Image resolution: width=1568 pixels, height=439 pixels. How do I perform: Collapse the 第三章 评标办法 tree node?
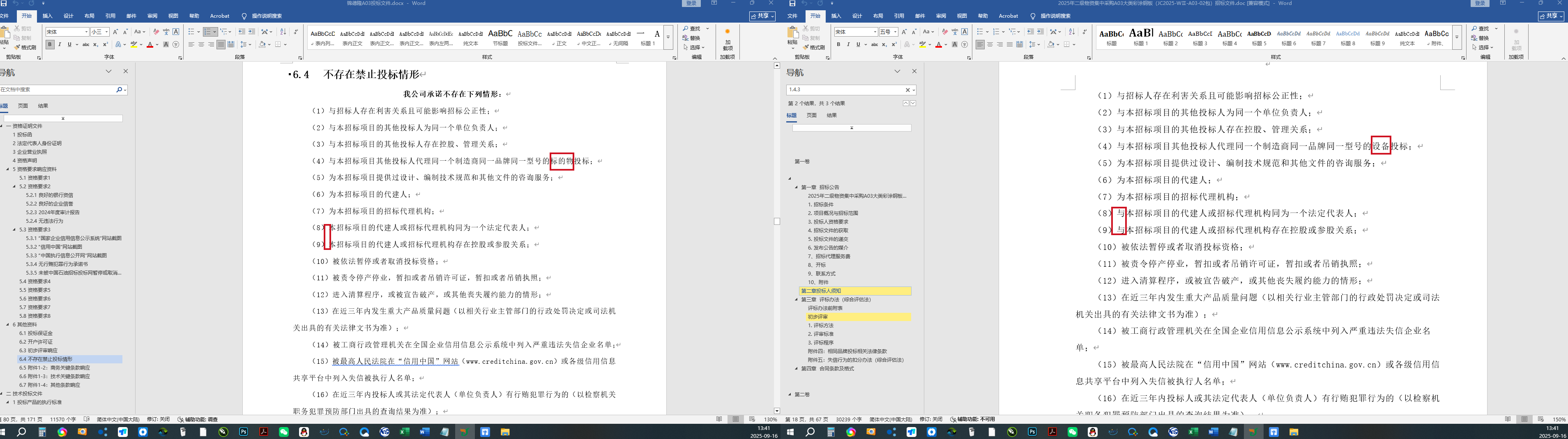(796, 300)
